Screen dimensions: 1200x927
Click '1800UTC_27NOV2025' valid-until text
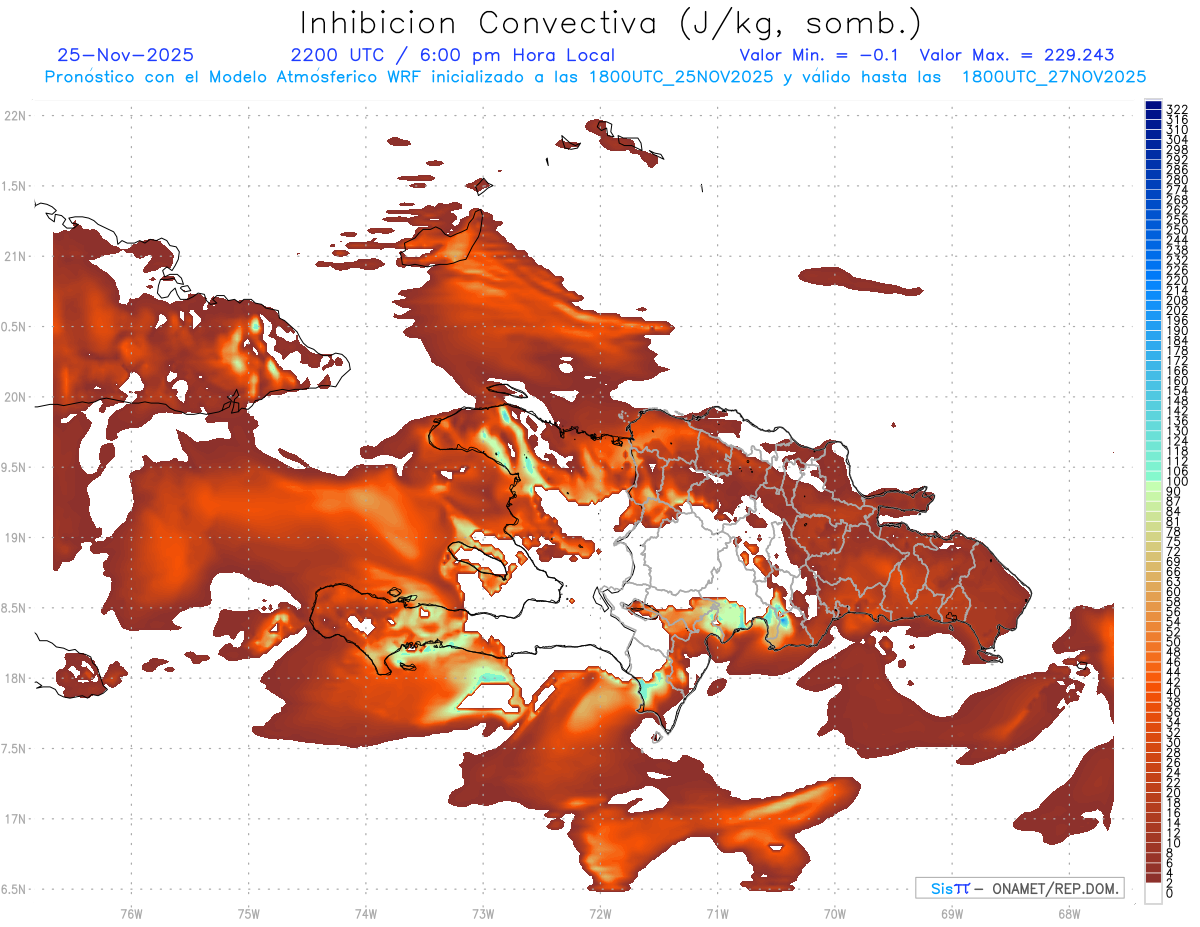coord(1054,77)
